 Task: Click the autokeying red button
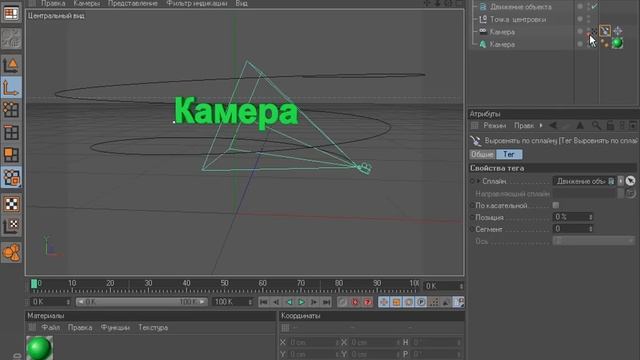pos(367,302)
